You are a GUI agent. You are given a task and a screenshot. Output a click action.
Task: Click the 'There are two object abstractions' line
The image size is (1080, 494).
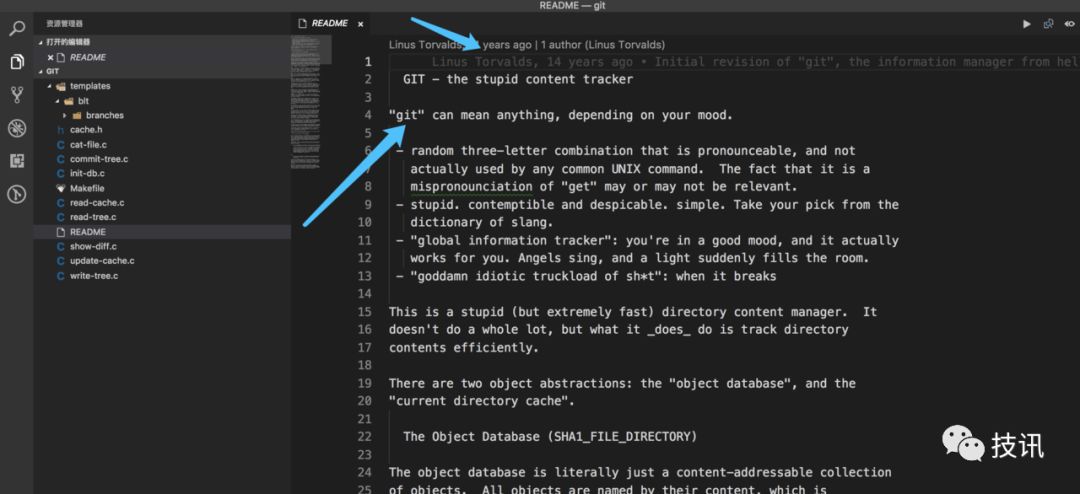(623, 384)
